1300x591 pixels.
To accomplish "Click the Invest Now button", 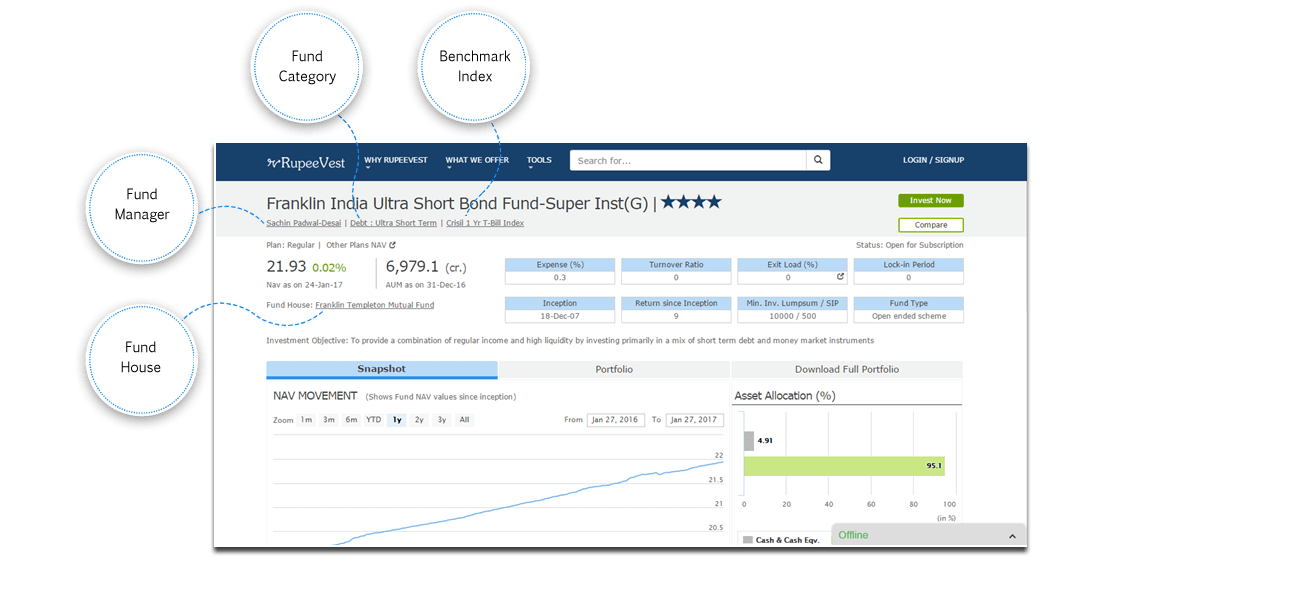I will click(930, 201).
